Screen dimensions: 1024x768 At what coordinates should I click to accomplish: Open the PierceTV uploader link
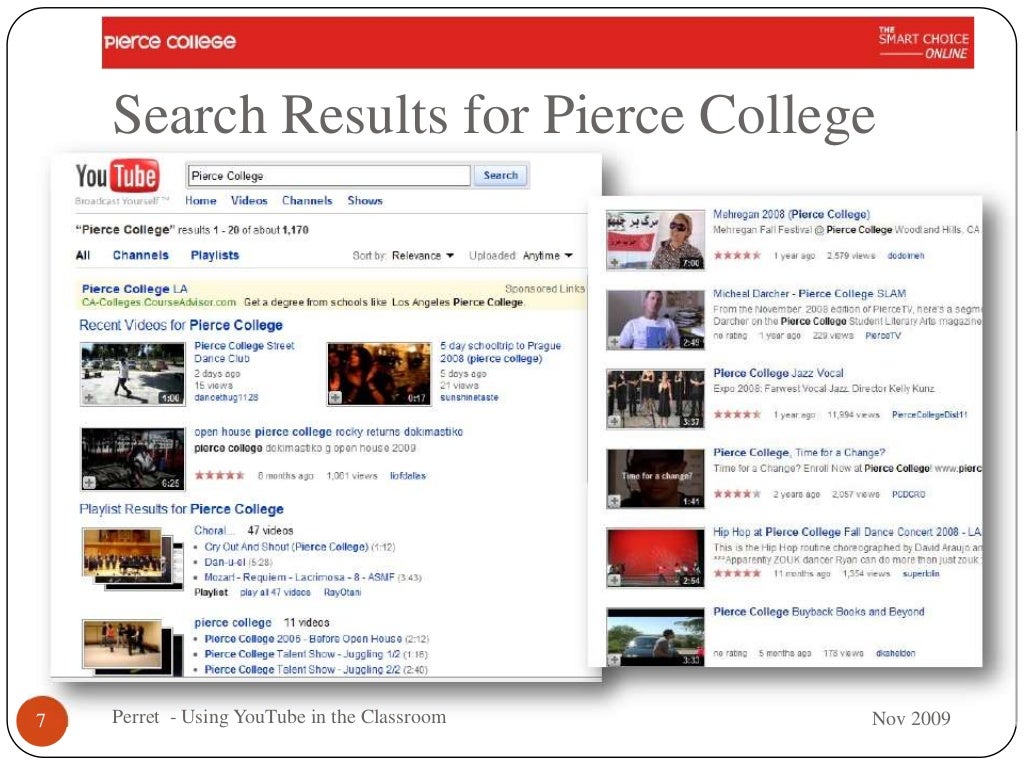883,336
